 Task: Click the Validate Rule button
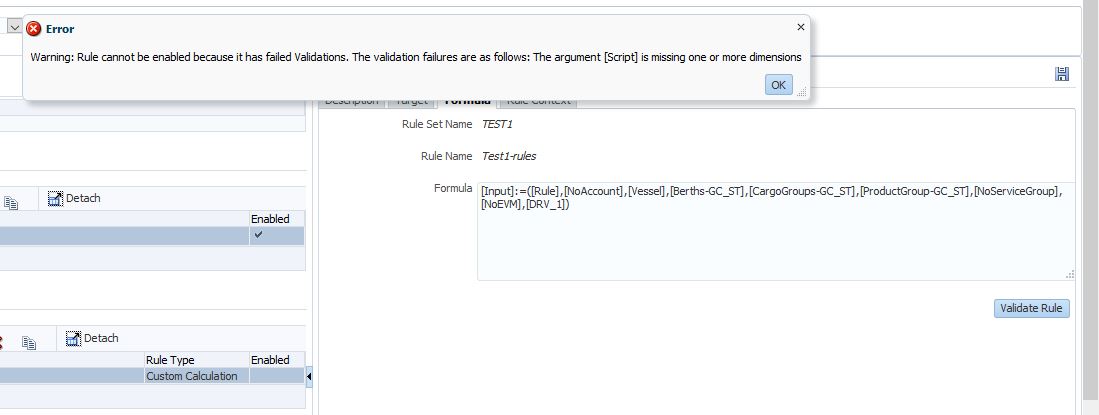(1032, 308)
